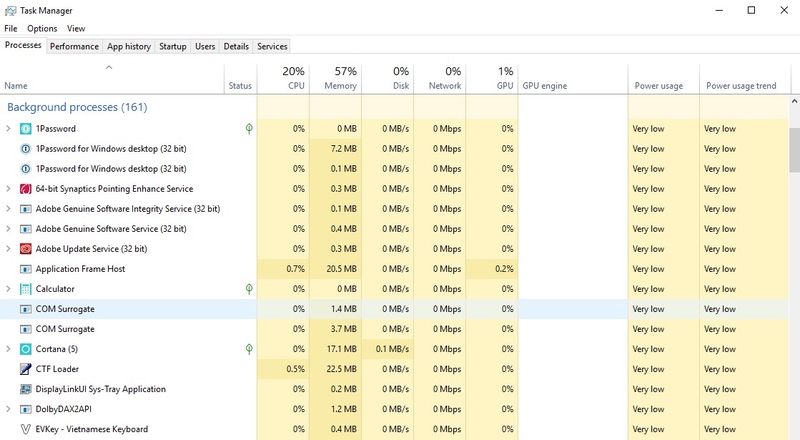This screenshot has height=440, width=800.
Task: Expand the 1Password process group
Action: tap(8, 129)
